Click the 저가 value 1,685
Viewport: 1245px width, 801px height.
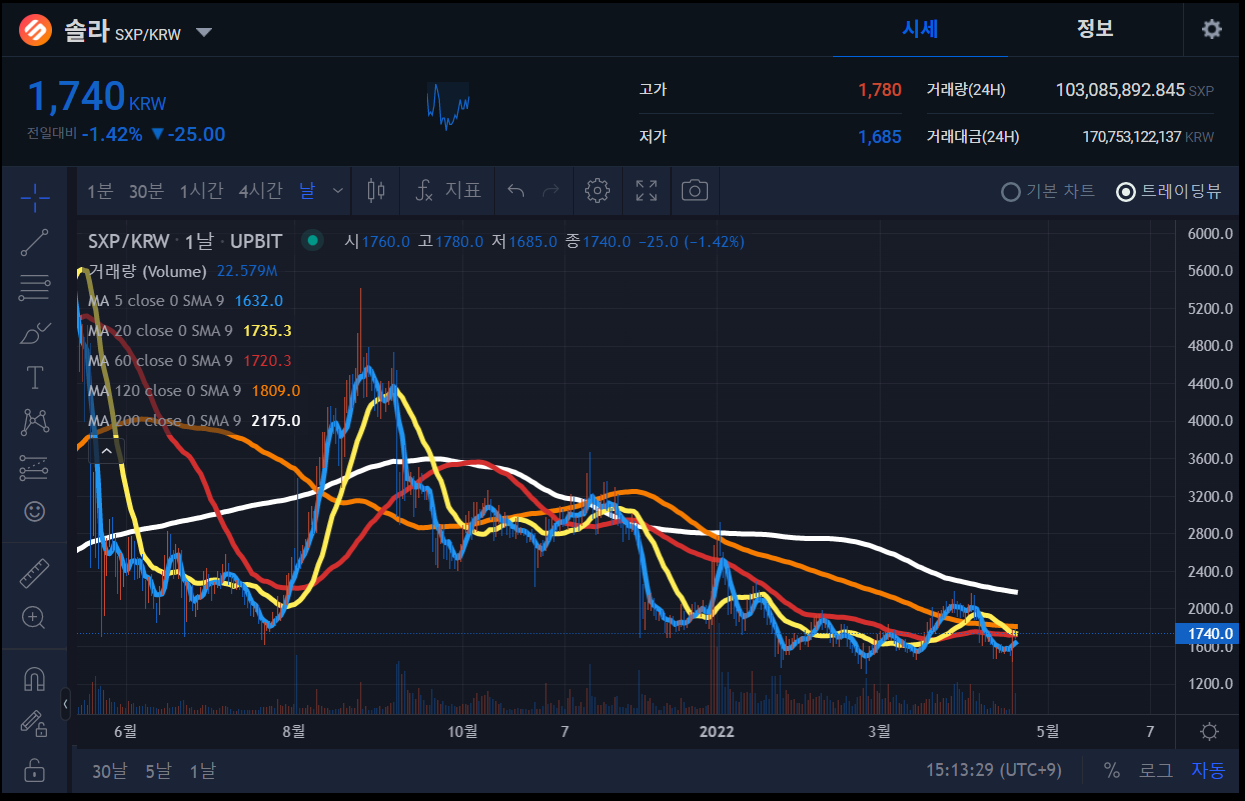coord(879,137)
